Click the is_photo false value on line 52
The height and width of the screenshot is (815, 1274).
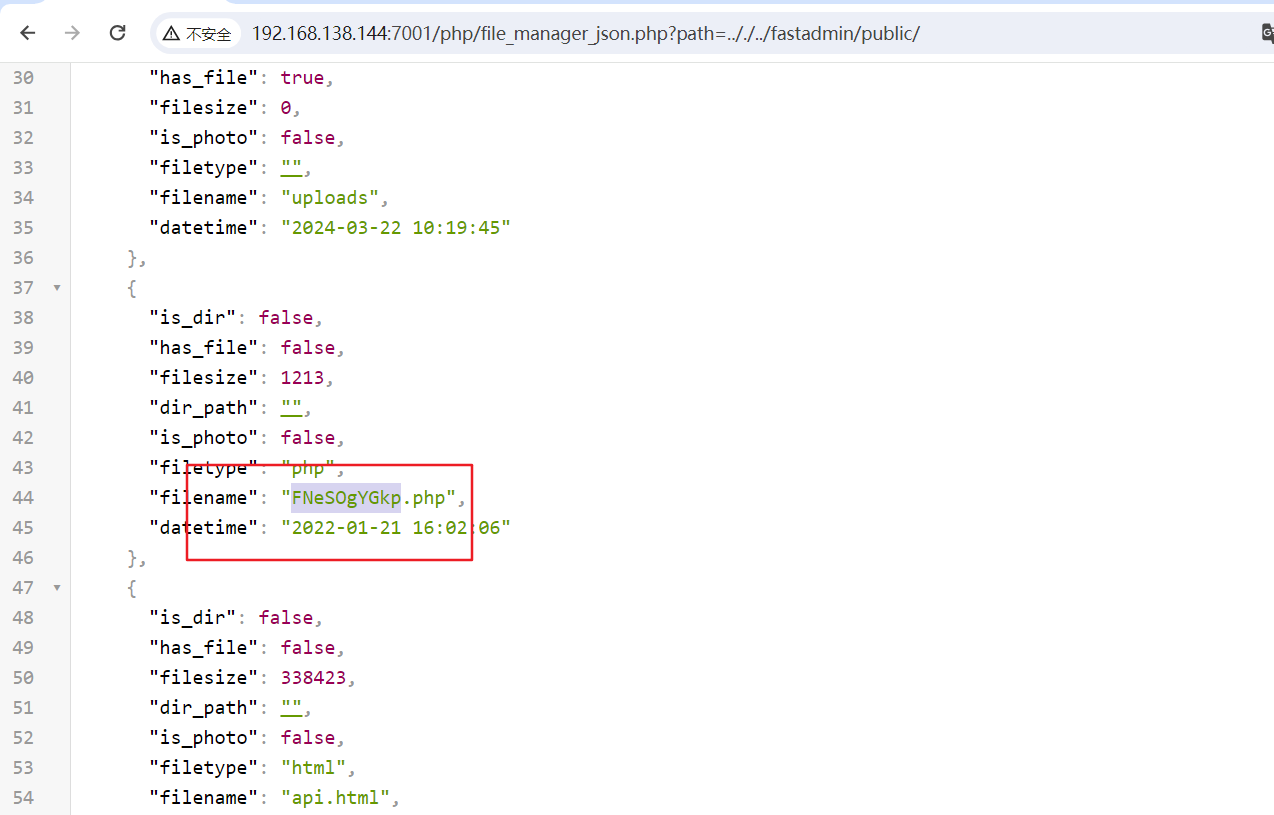coord(307,737)
